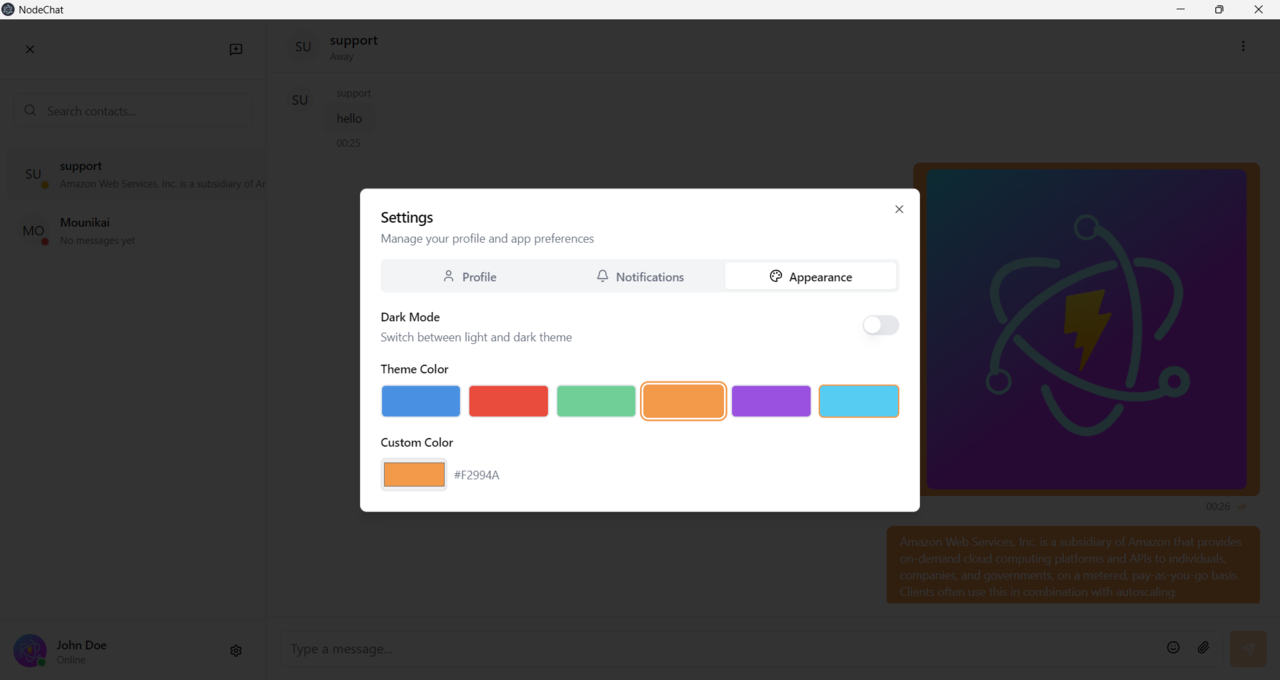Select the light blue theme color
The height and width of the screenshot is (680, 1280).
pyautogui.click(x=859, y=401)
